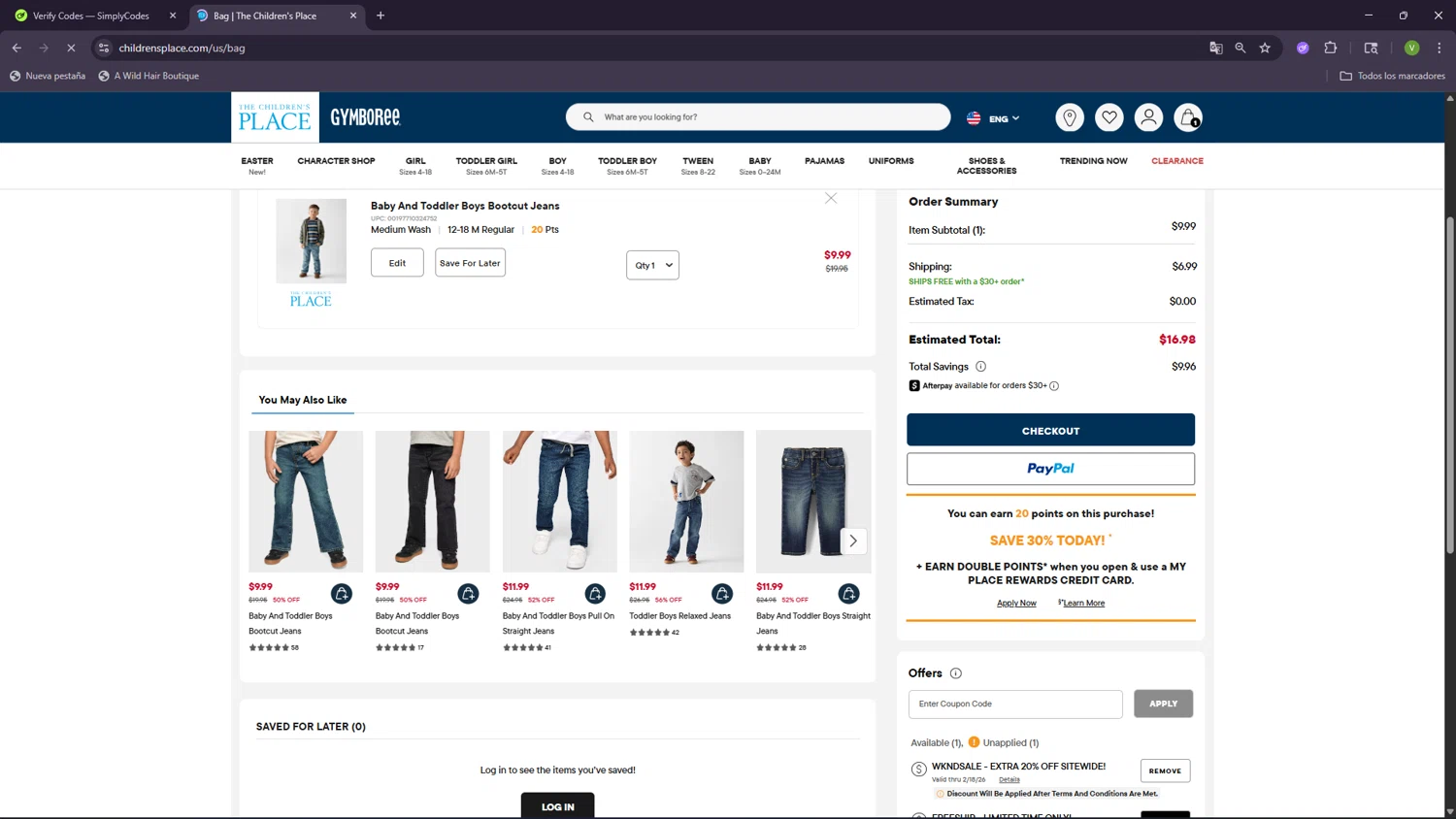Bookmark this page with star icon
This screenshot has height=819, width=1456.
pyautogui.click(x=1265, y=48)
